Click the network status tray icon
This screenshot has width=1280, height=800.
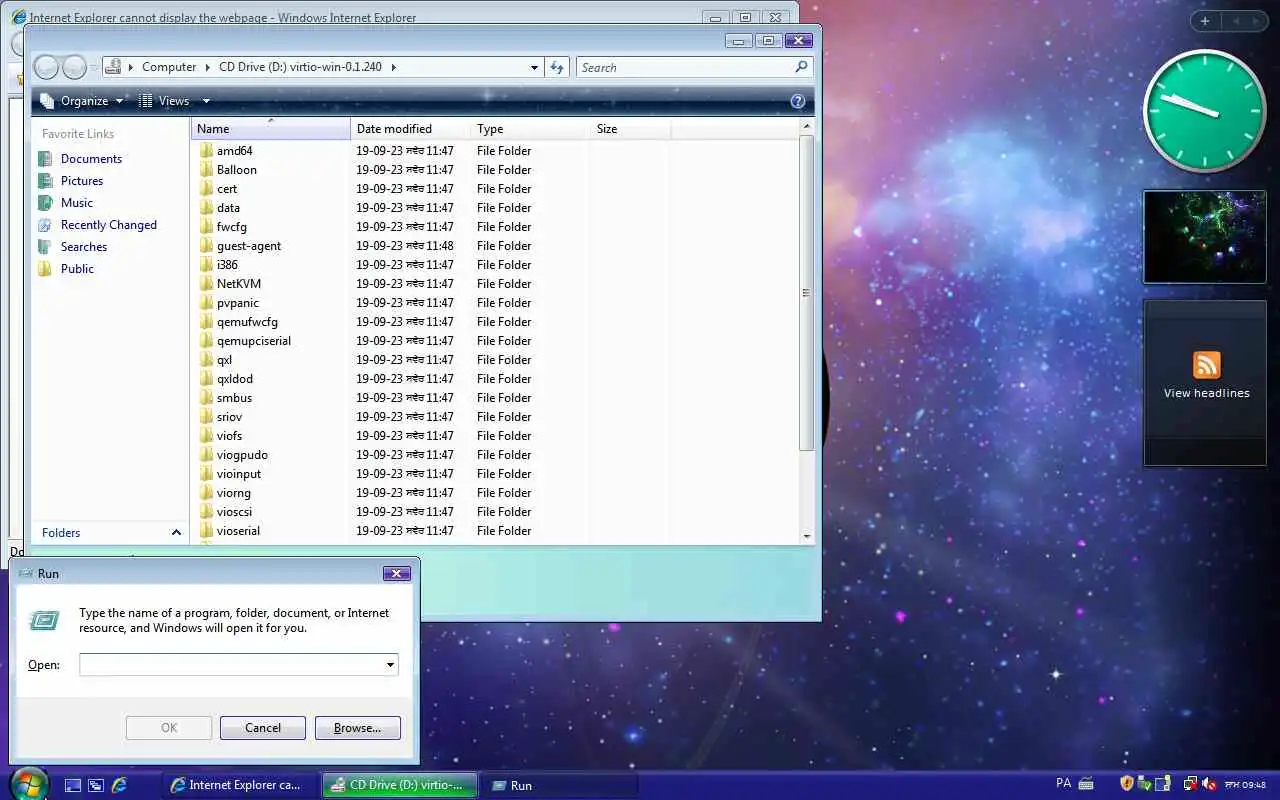coord(1190,784)
